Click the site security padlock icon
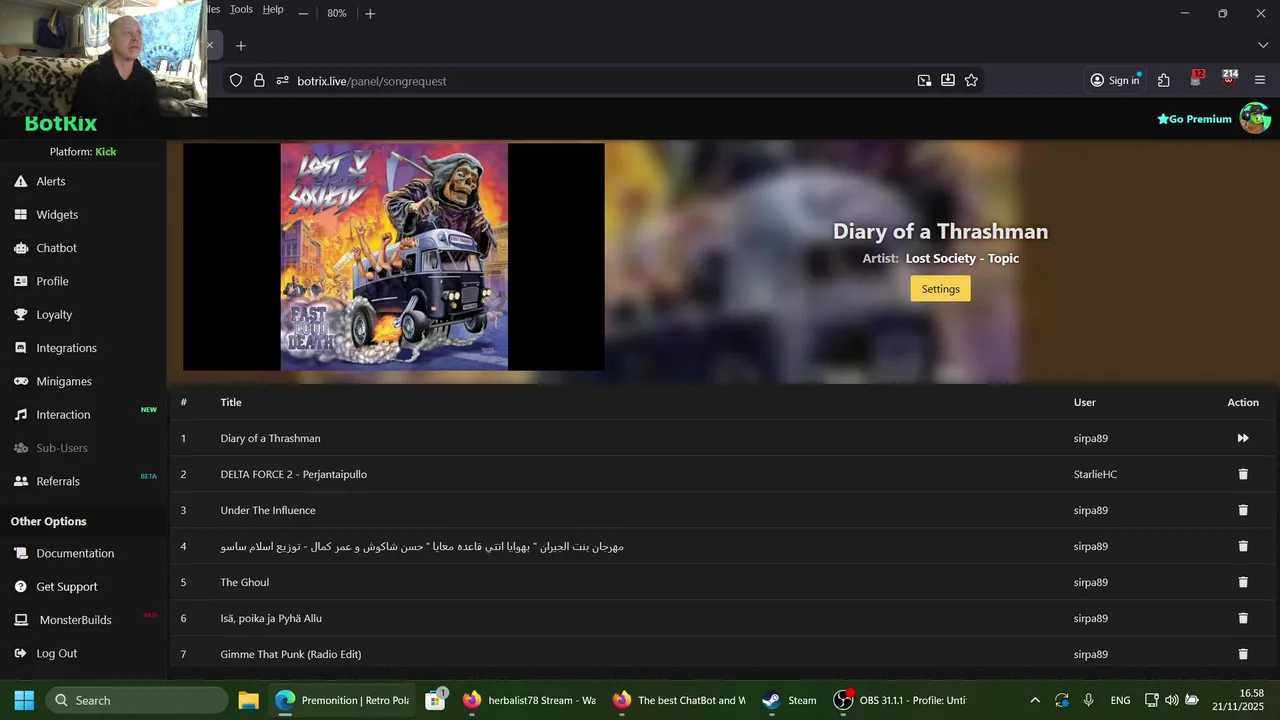 tap(259, 80)
